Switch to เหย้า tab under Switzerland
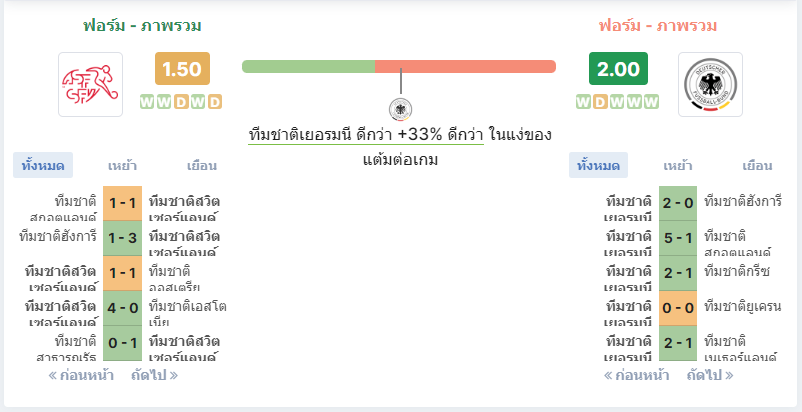The height and width of the screenshot is (412, 802). coord(122,166)
